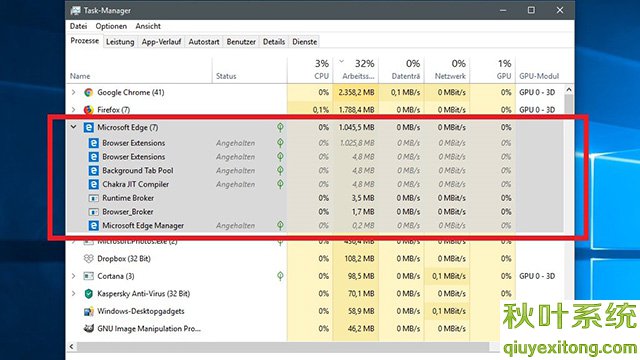Viewport: 640px width, 360px height.
Task: Click vertical scrollbar up arrow
Action: point(569,89)
